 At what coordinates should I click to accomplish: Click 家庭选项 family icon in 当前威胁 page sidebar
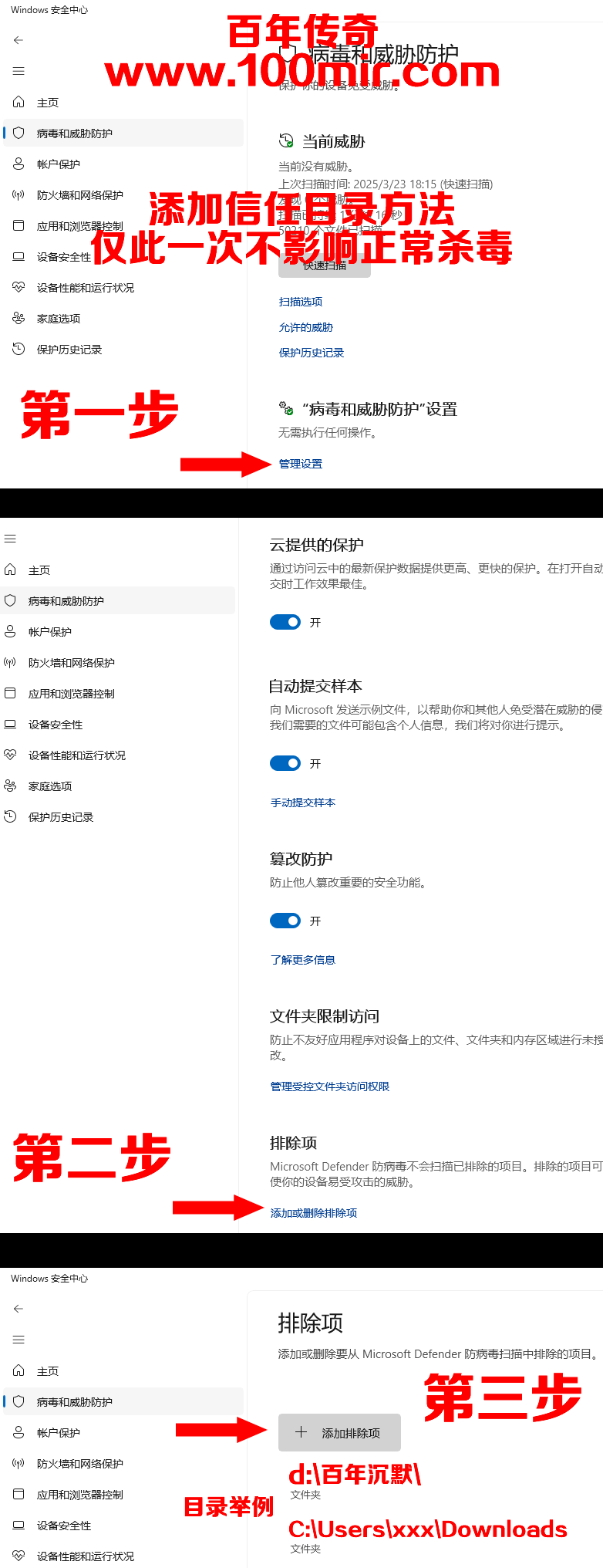tap(19, 318)
